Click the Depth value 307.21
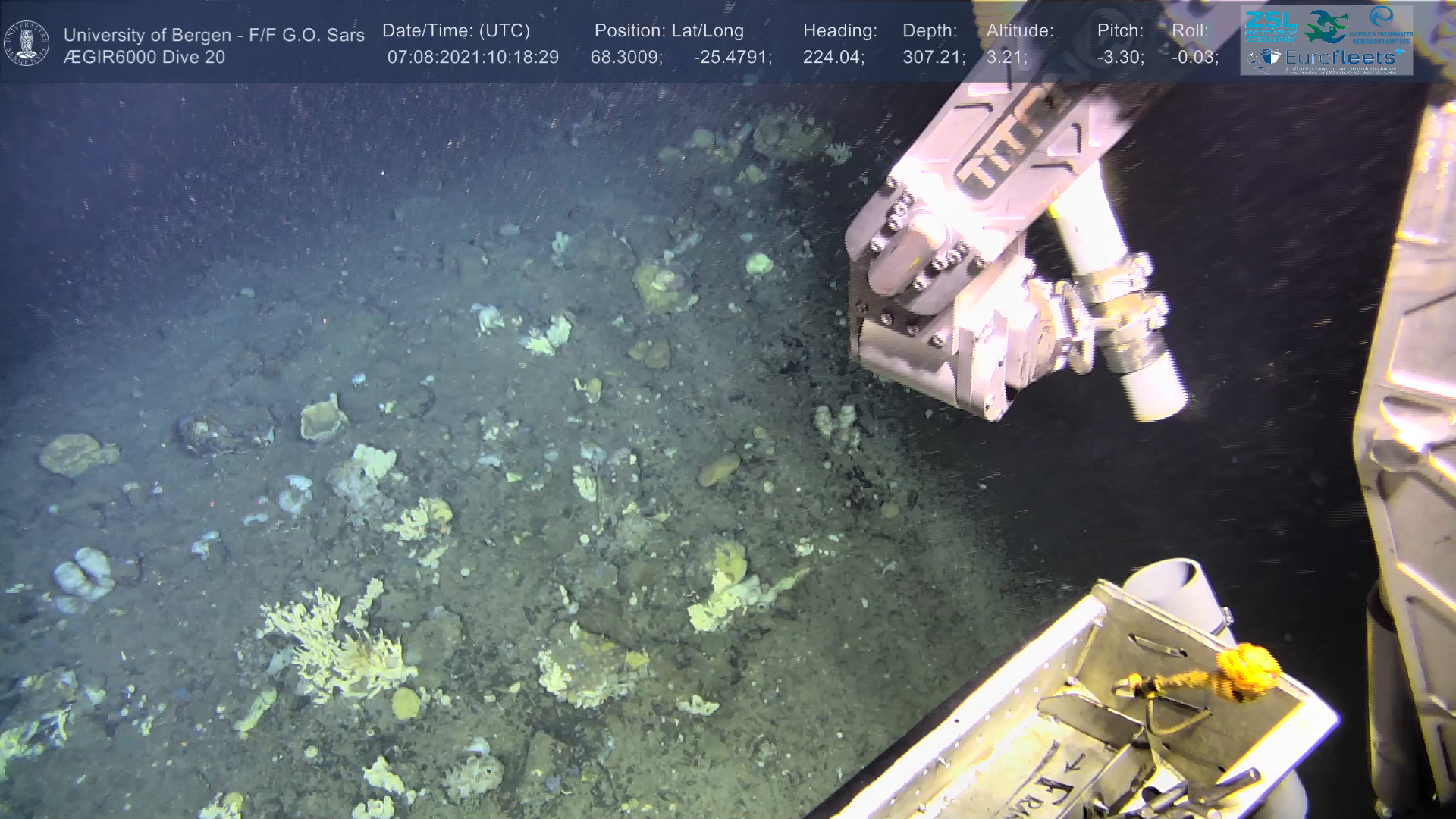Image resolution: width=1456 pixels, height=819 pixels. [x=933, y=58]
